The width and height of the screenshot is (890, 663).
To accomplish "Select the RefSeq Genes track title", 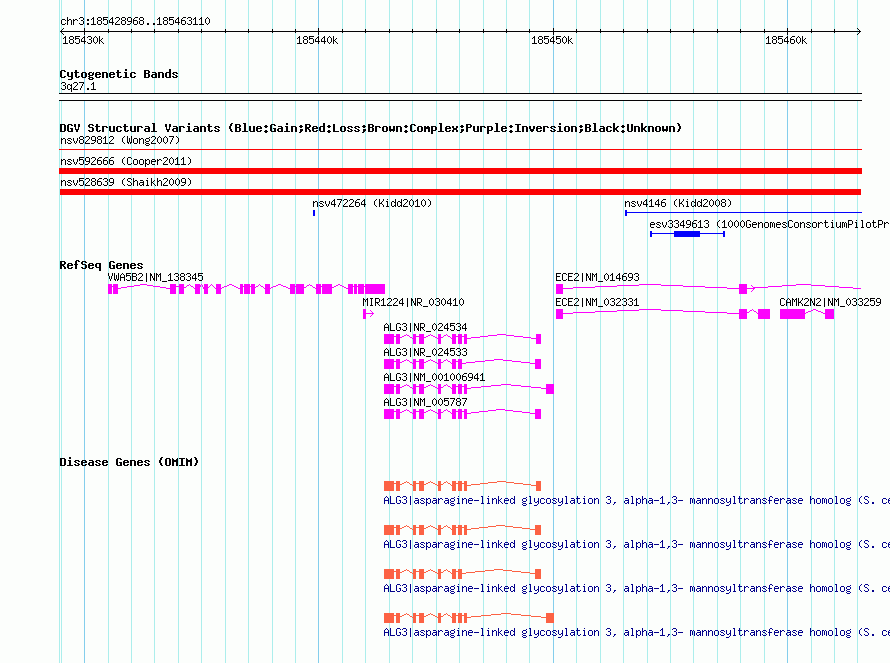I will [x=101, y=265].
